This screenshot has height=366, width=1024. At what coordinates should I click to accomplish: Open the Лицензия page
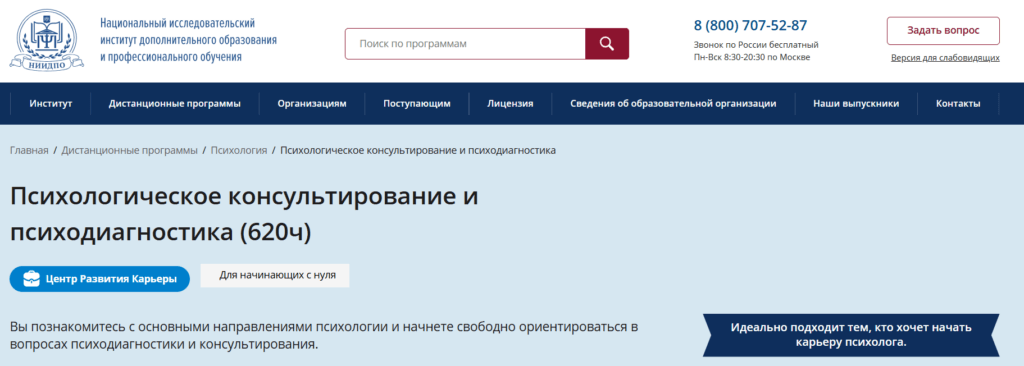pyautogui.click(x=510, y=103)
